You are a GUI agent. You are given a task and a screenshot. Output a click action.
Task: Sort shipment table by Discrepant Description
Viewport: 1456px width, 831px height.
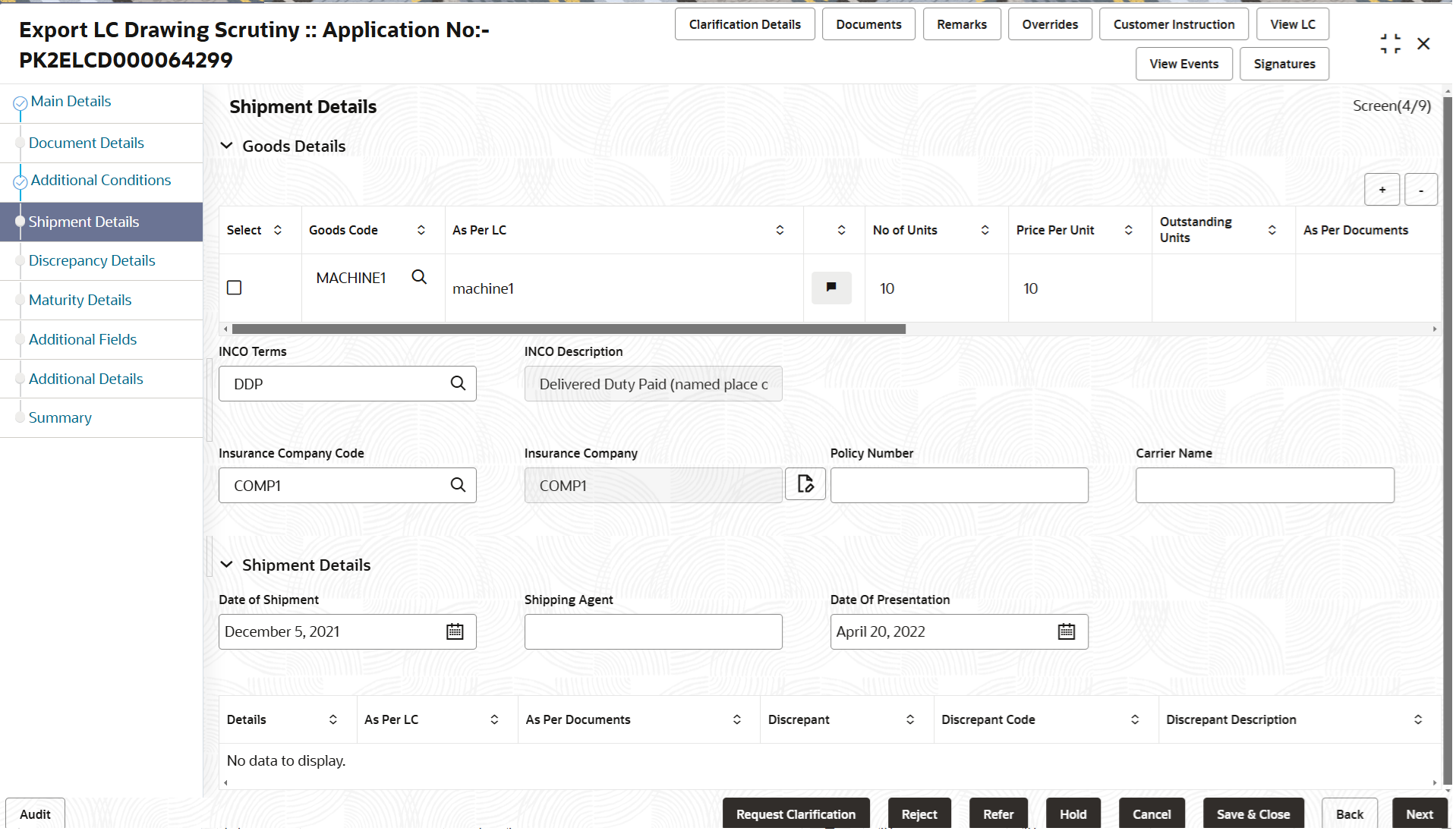1418,719
